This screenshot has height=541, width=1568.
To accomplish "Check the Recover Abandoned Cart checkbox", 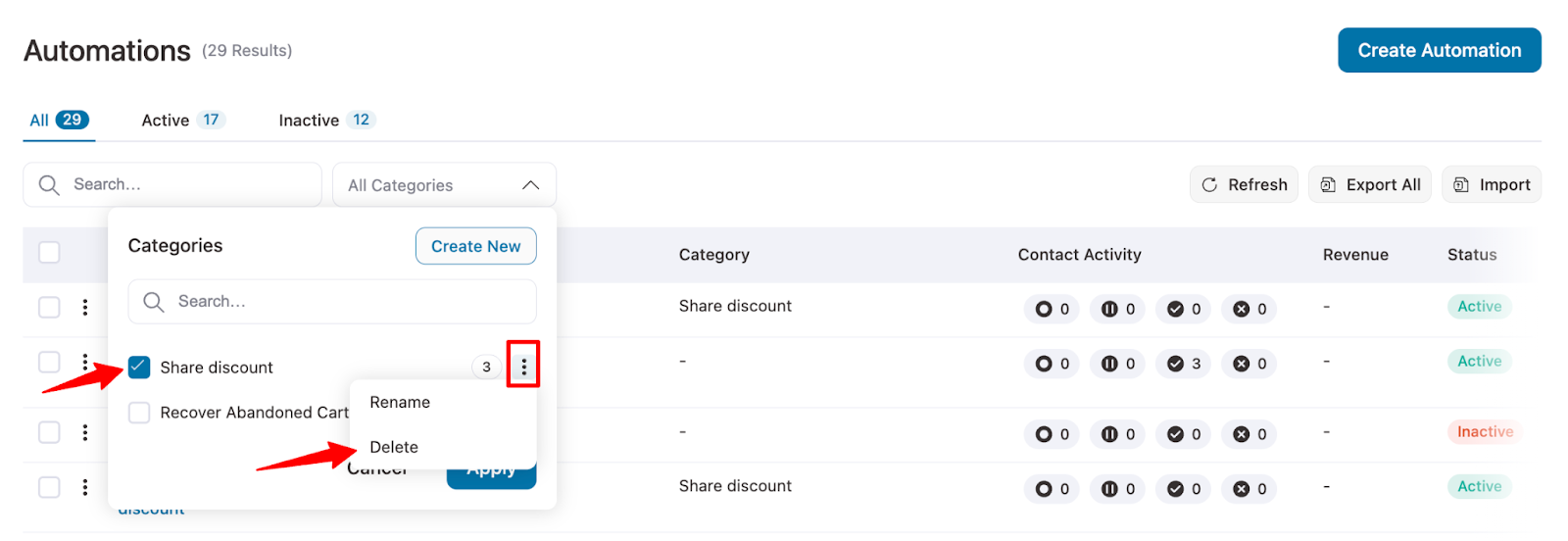I will tap(139, 413).
